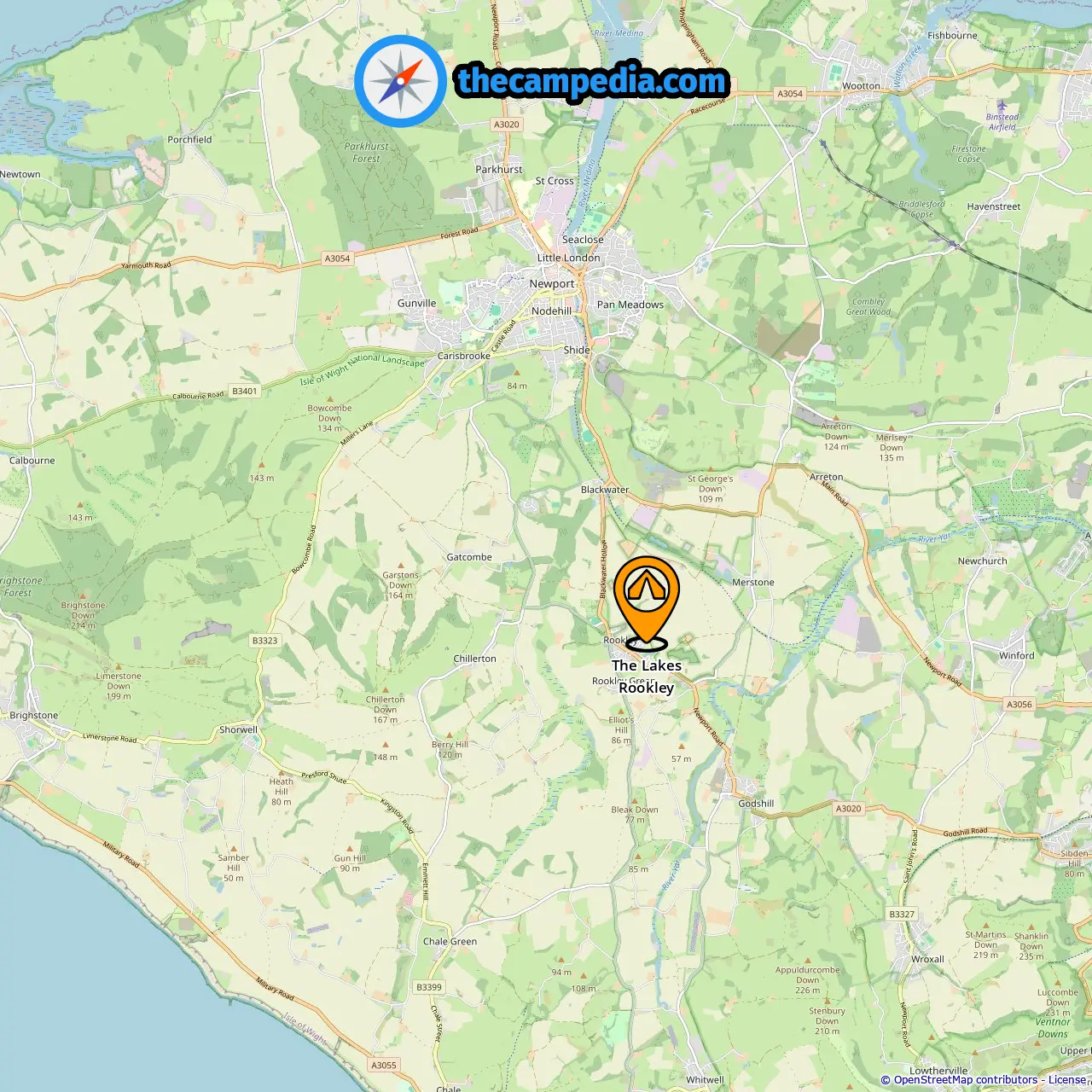Image resolution: width=1092 pixels, height=1092 pixels.
Task: Click The Lakes Rookley label
Action: click(647, 677)
